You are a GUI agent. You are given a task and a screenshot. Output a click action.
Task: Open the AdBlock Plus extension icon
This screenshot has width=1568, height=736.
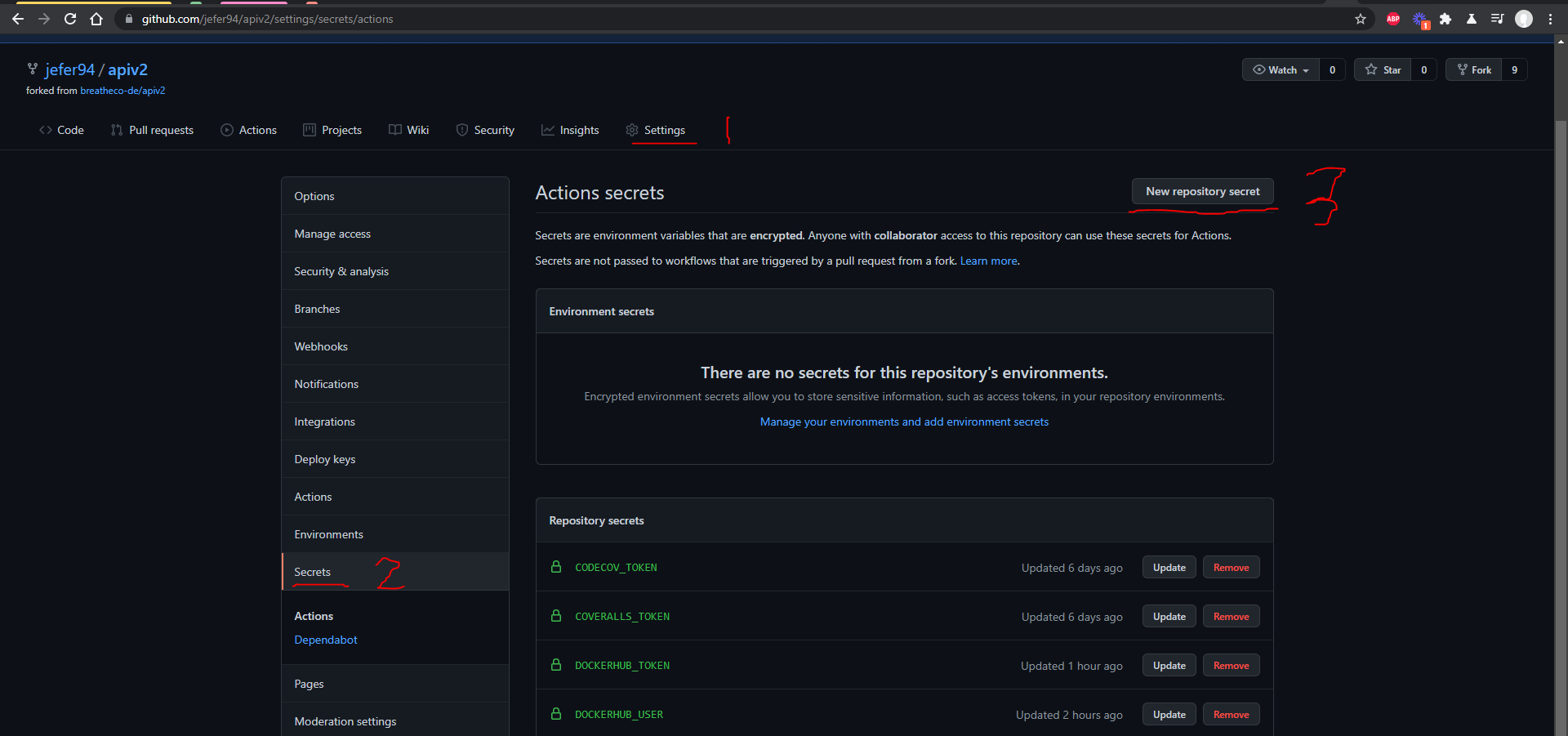[x=1393, y=19]
